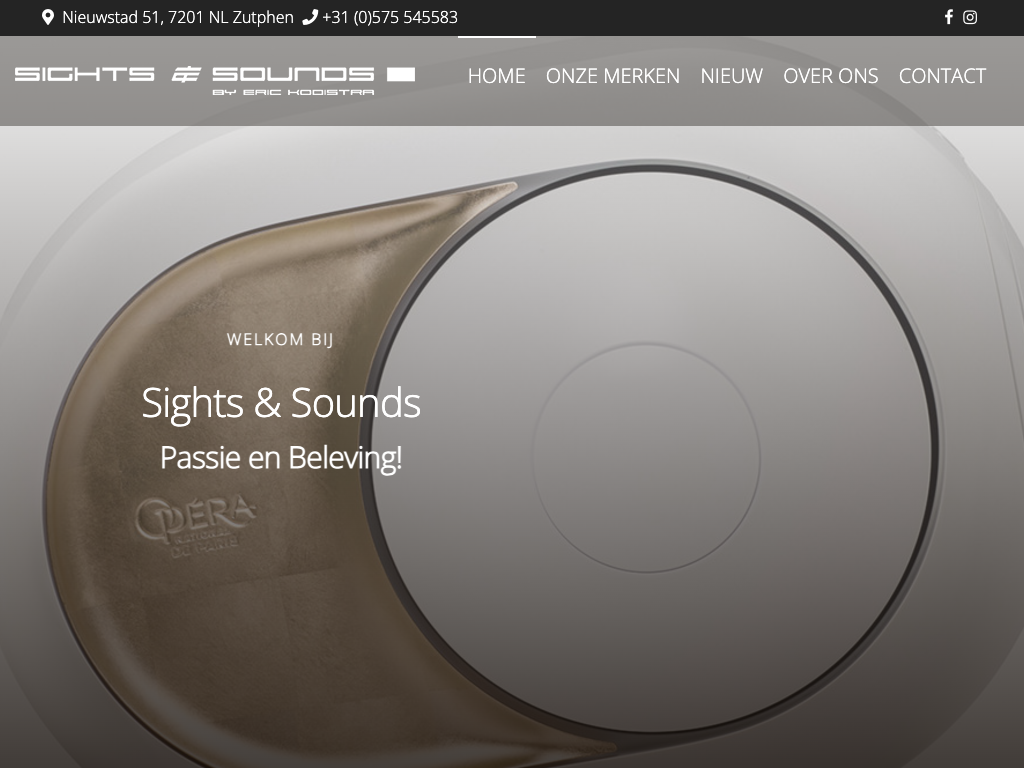Click the map pin location icon
Viewport: 1024px width, 768px height.
tap(47, 17)
